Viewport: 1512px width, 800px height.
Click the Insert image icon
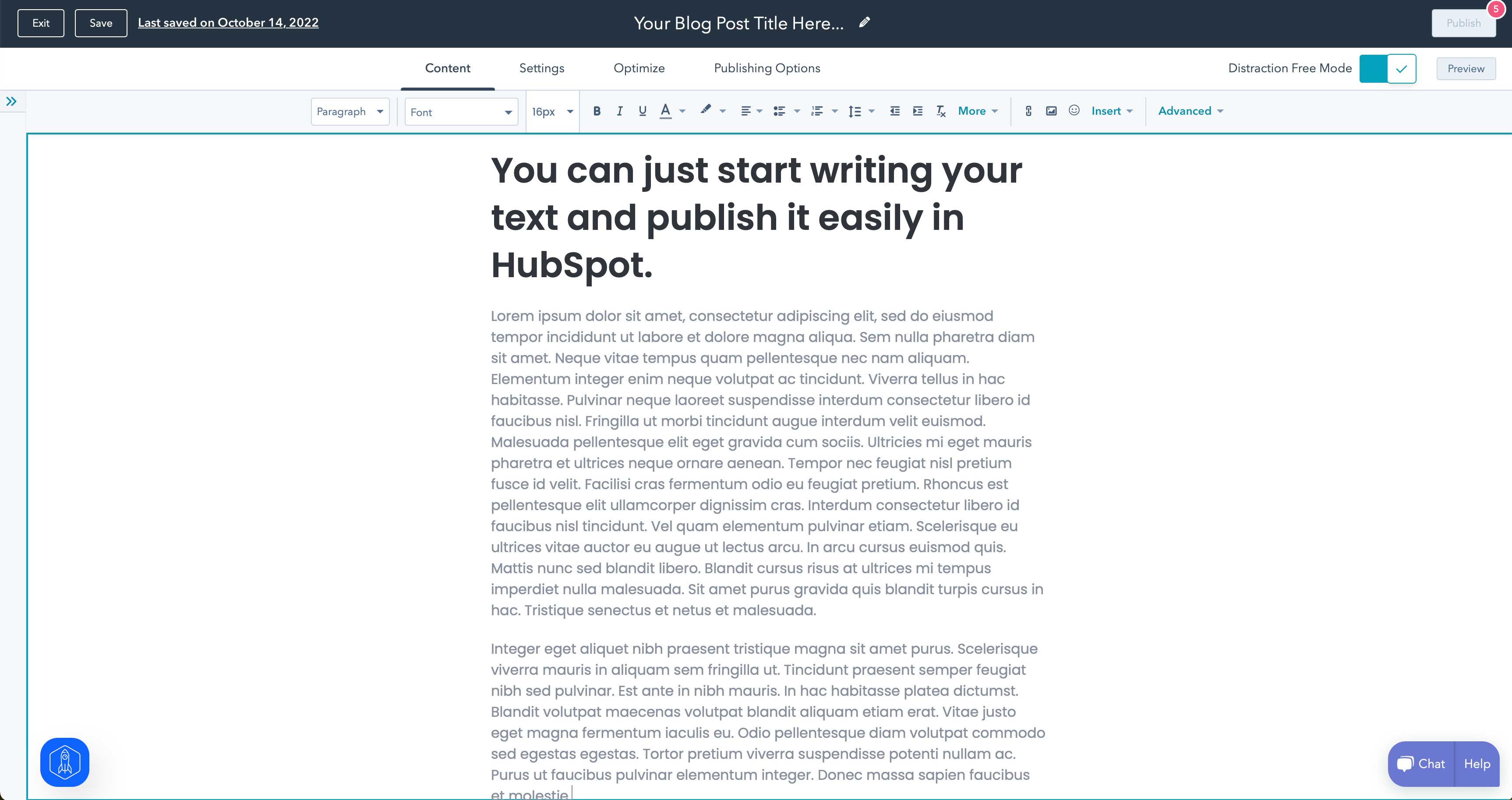[1051, 111]
